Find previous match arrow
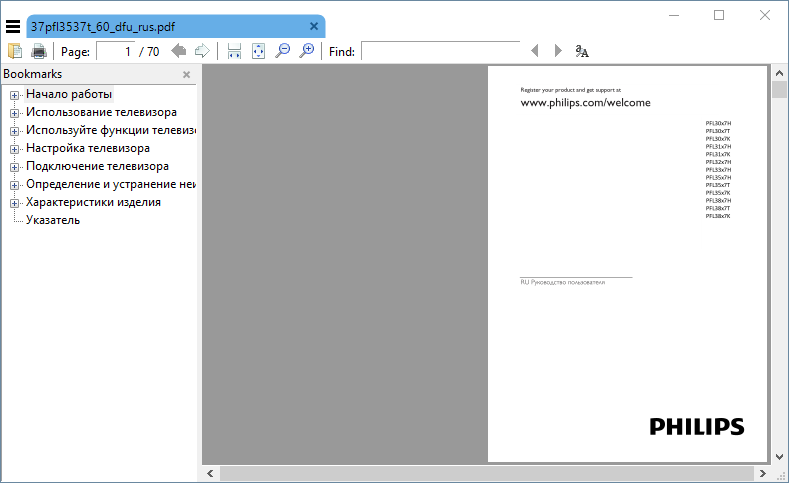Viewport: 789px width, 483px height. point(534,51)
